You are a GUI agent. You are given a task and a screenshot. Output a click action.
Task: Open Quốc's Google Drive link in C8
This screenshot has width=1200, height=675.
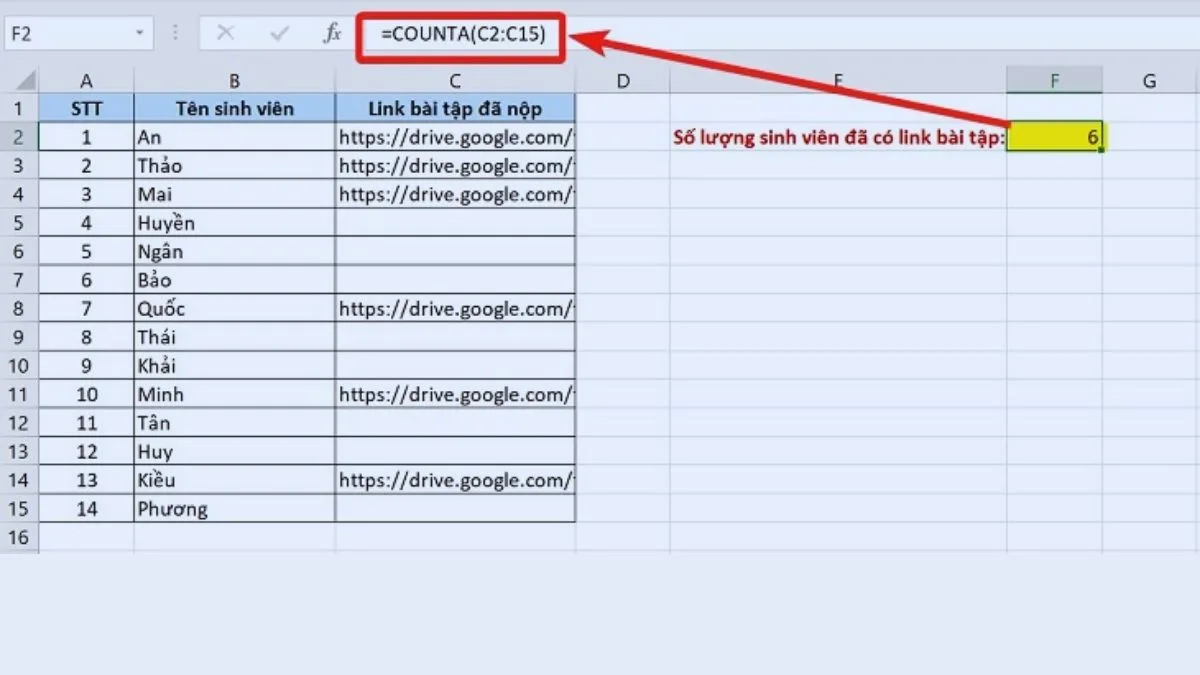click(455, 308)
